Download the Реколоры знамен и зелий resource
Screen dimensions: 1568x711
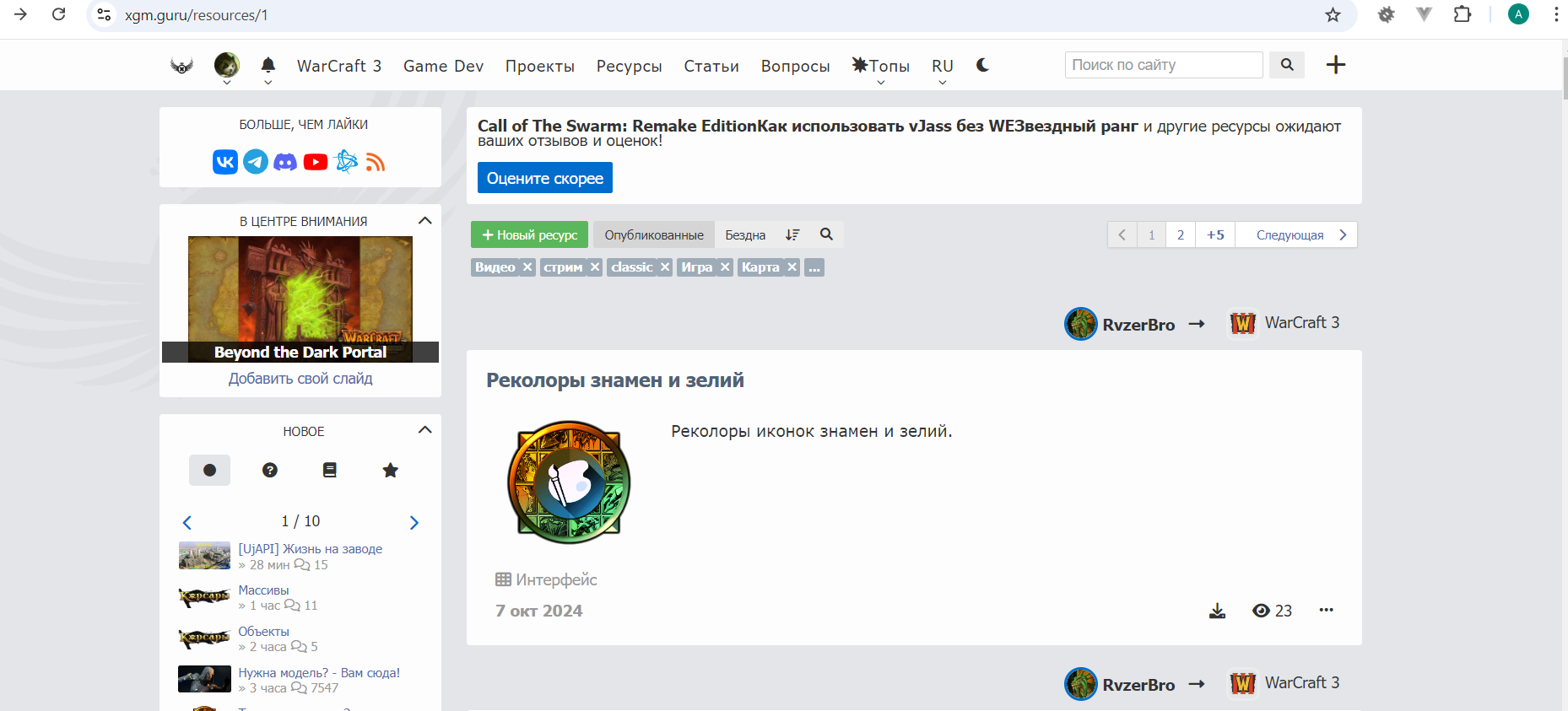click(1217, 611)
